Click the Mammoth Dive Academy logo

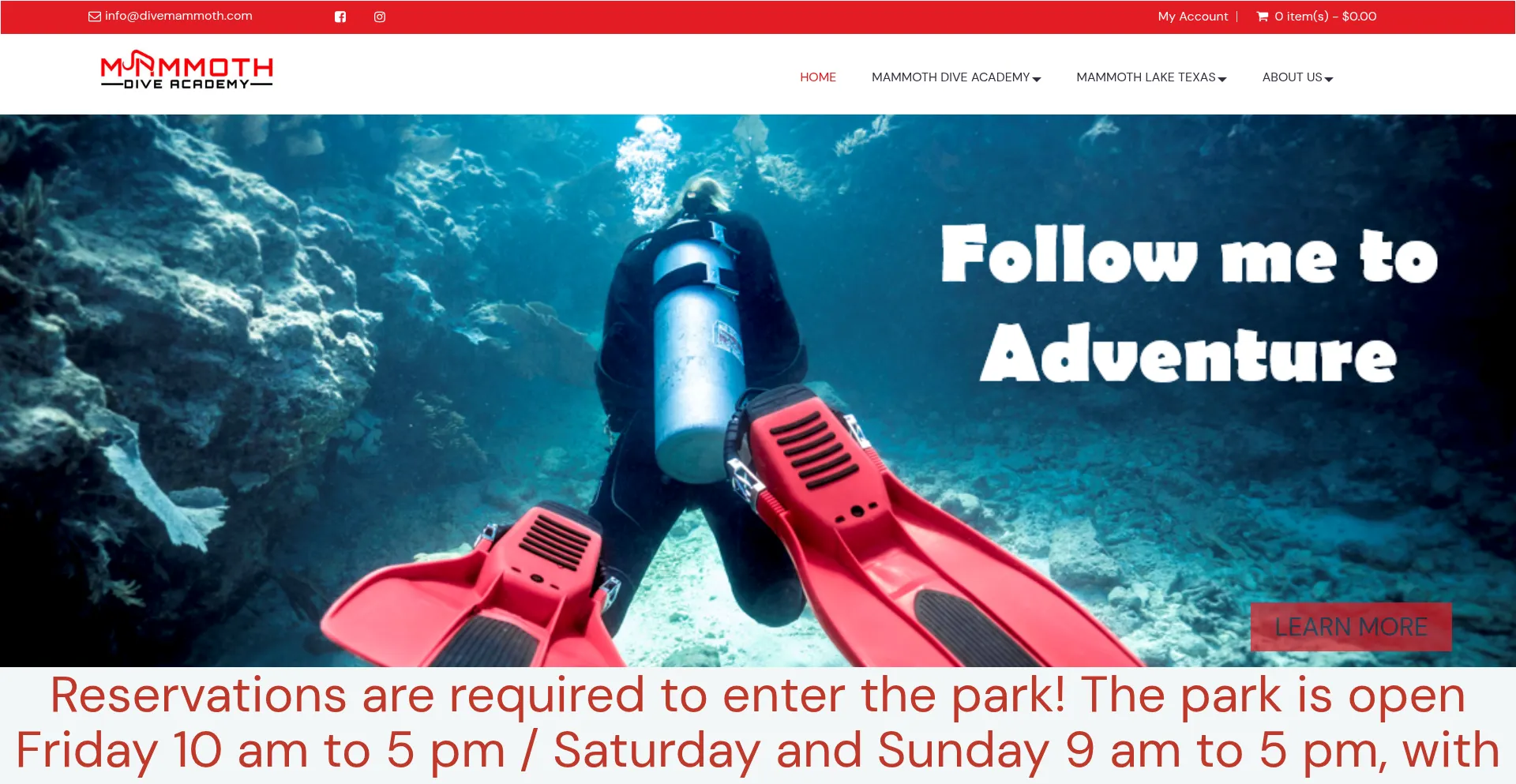186,69
